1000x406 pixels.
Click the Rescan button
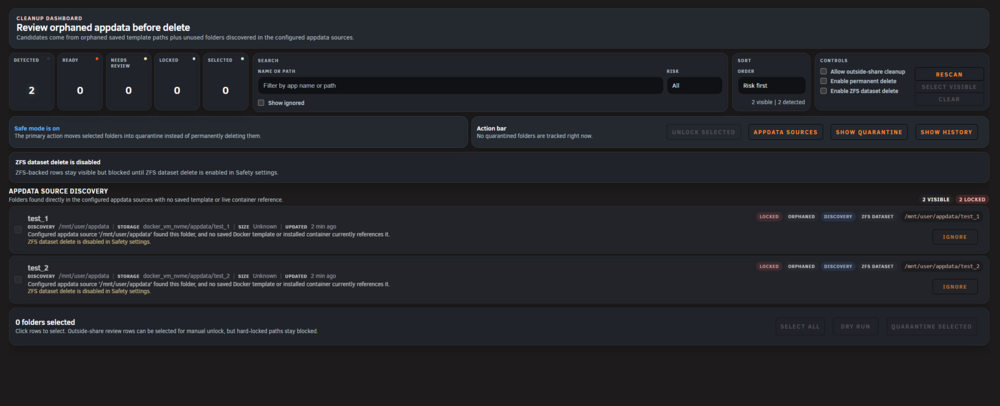(949, 74)
